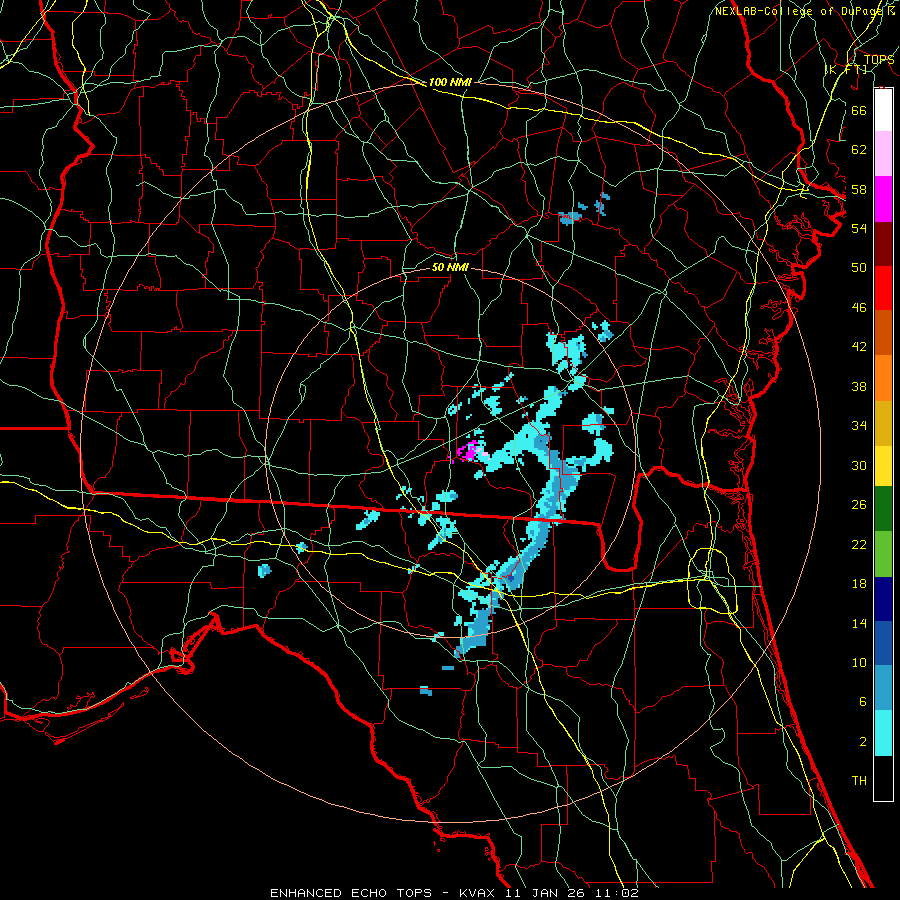Click the legend value '6'
900x900 pixels.
click(x=862, y=701)
